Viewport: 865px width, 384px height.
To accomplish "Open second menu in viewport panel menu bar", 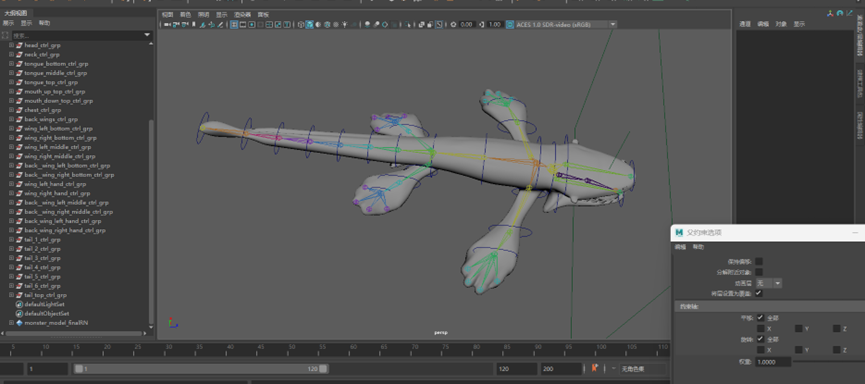I will [x=185, y=15].
